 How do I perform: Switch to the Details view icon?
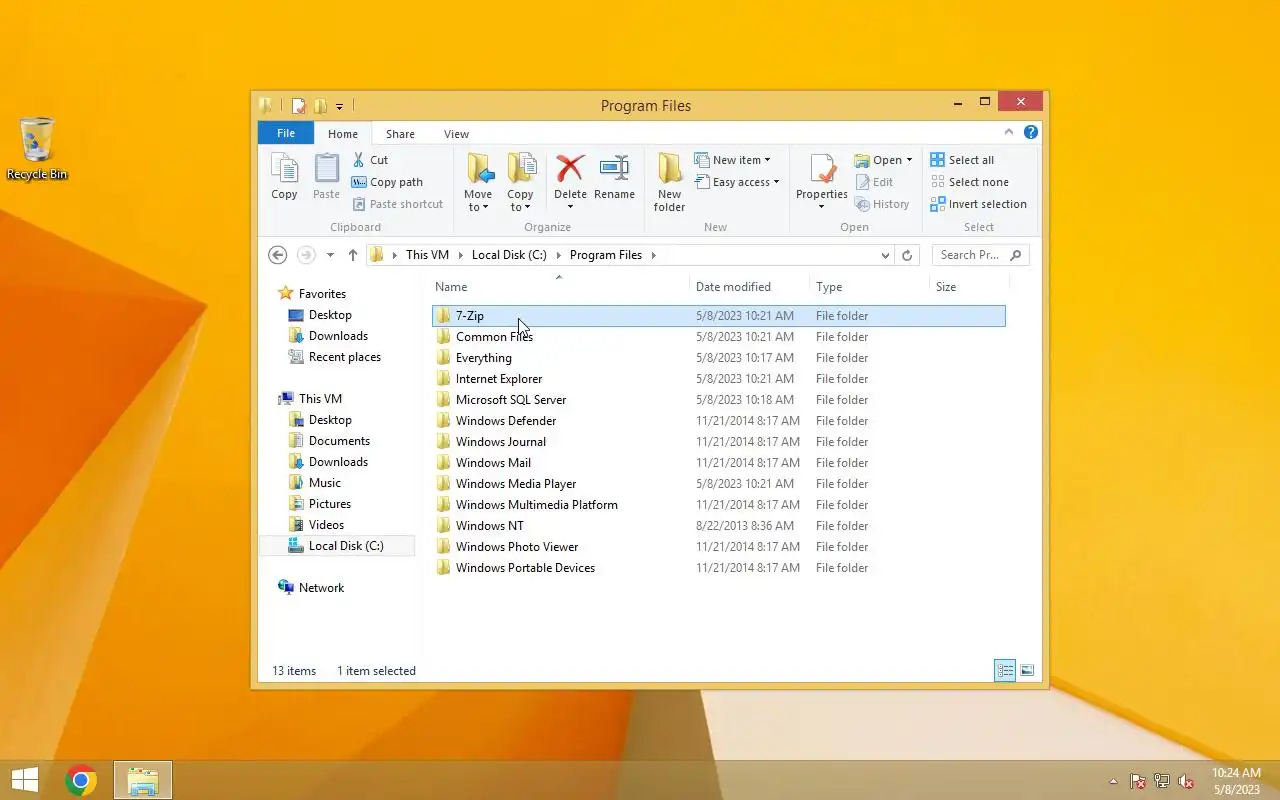(x=1005, y=671)
